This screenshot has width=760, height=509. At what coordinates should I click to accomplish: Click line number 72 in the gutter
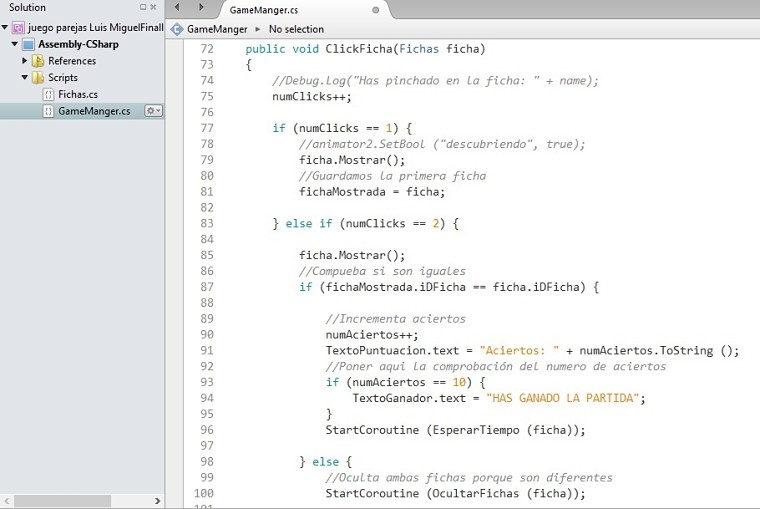coord(207,49)
